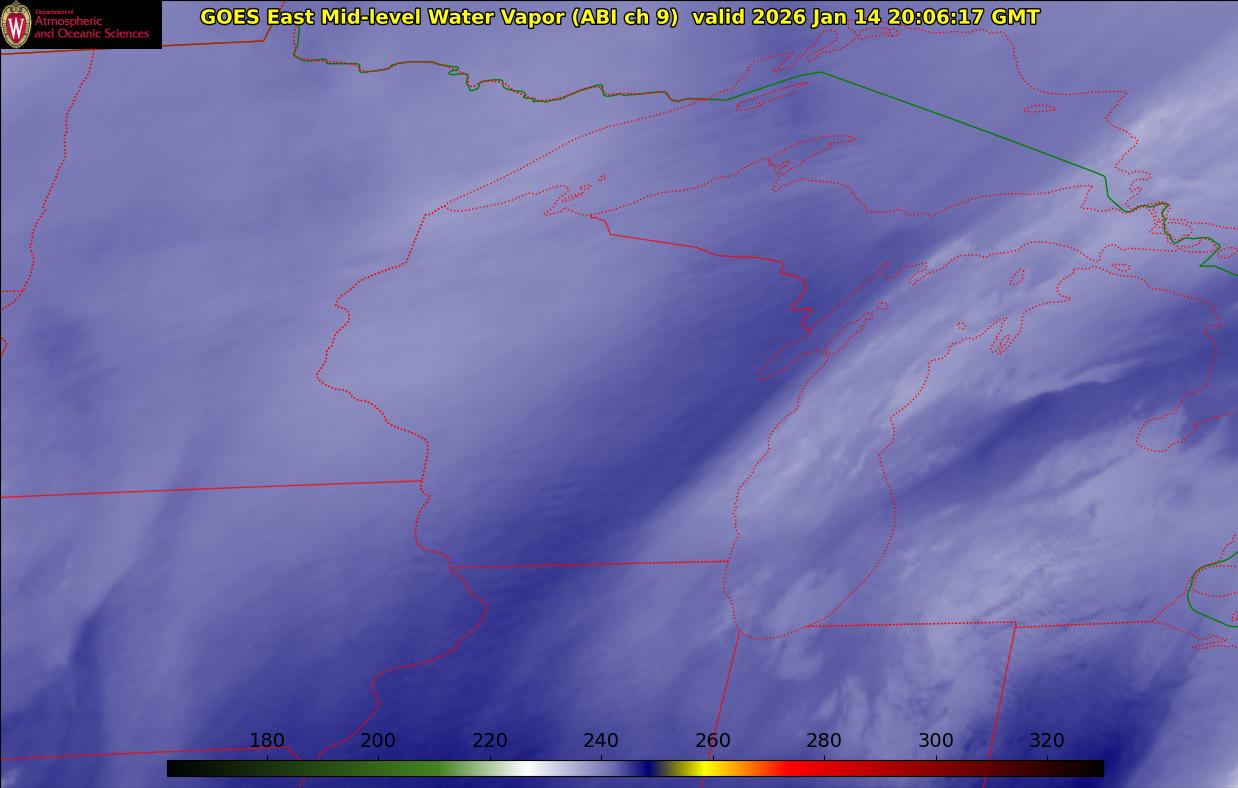Click the Atmospheric and Oceanic Sciences logo
This screenshot has width=1238, height=788.
coord(80,24)
